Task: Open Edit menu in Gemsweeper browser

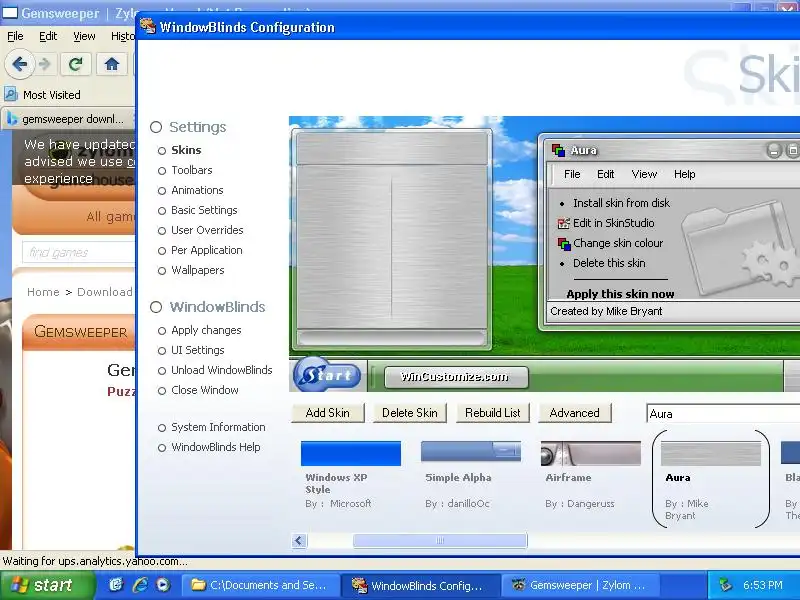Action: click(48, 36)
